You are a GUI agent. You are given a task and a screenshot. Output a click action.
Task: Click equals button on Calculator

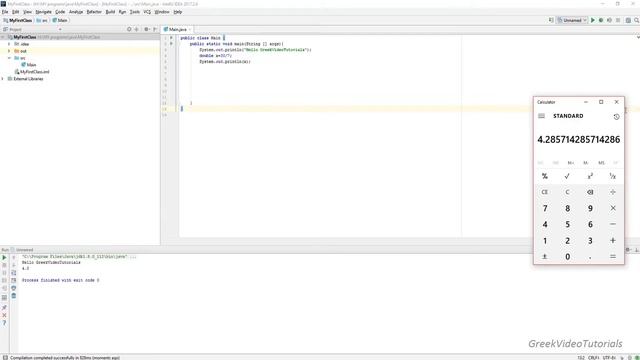(x=613, y=257)
